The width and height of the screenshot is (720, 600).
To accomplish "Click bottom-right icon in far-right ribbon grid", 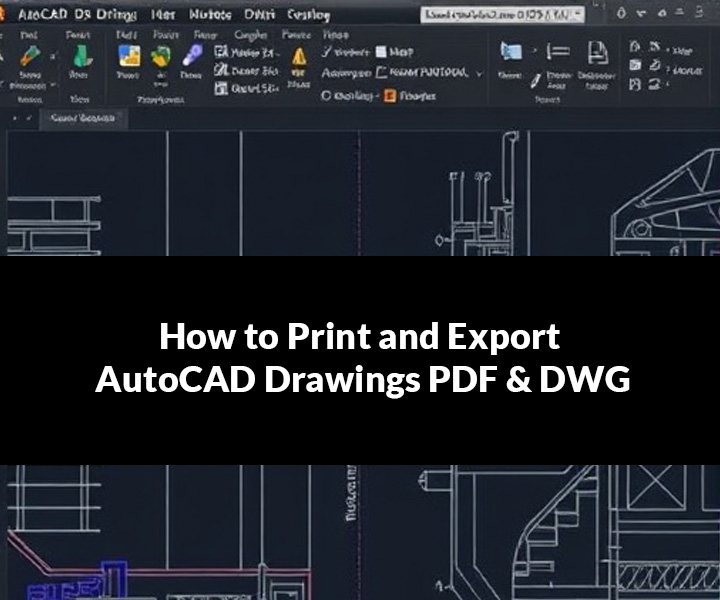I will pyautogui.click(x=654, y=84).
